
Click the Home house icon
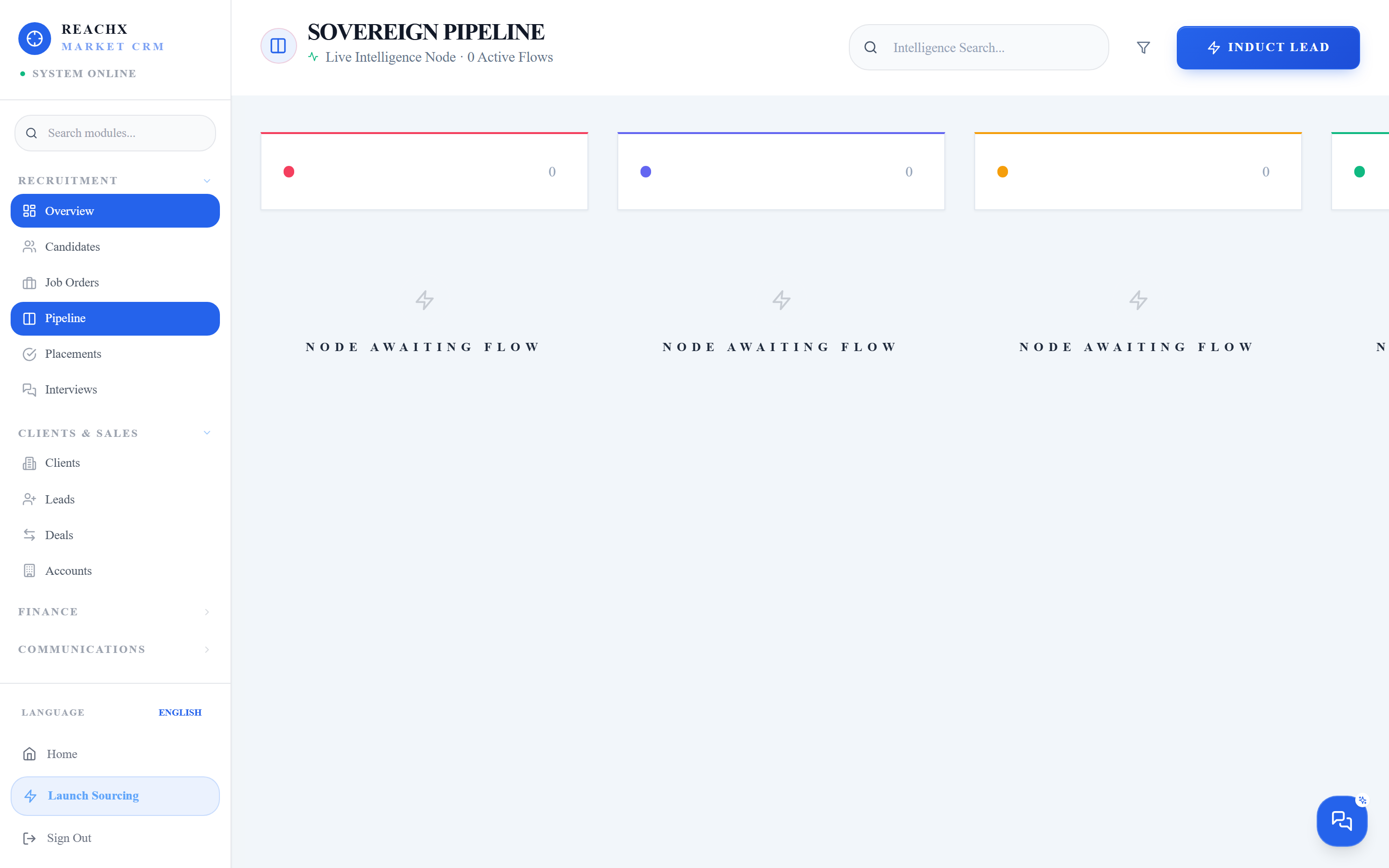(x=29, y=754)
